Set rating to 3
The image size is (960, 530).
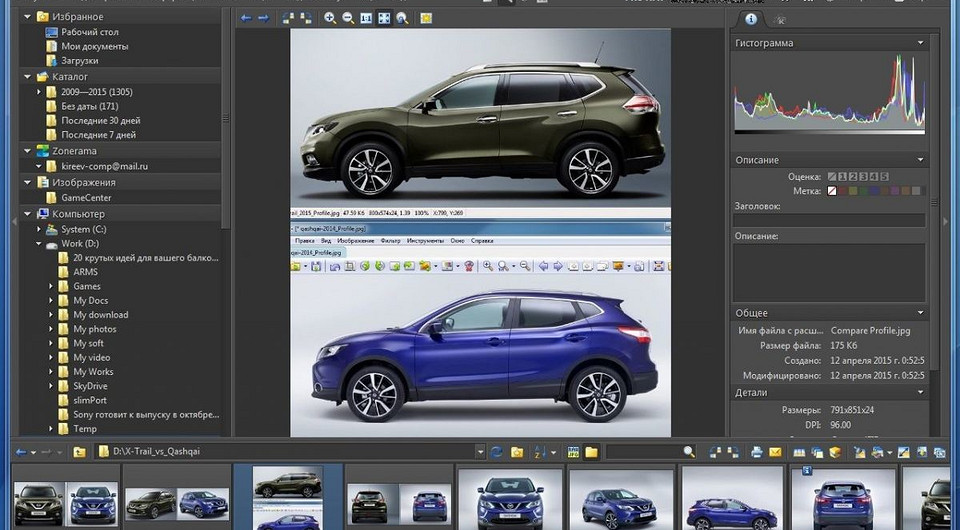point(863,177)
